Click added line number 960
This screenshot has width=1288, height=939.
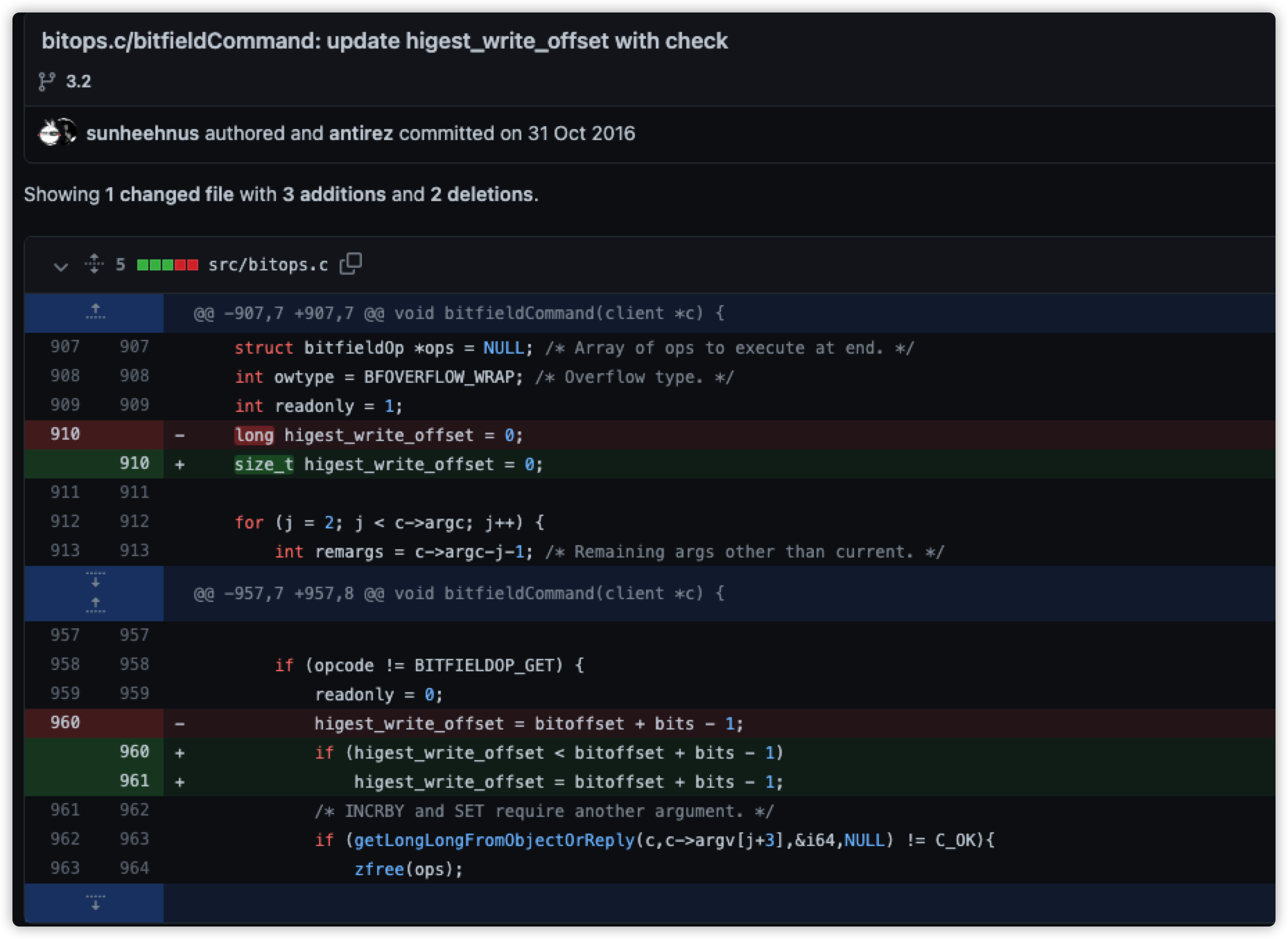tap(134, 752)
